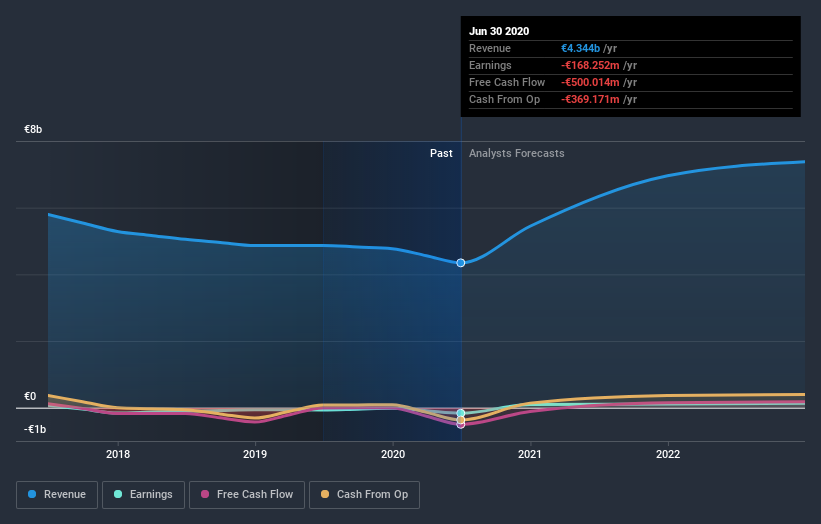Click the Past section label

click(x=441, y=153)
